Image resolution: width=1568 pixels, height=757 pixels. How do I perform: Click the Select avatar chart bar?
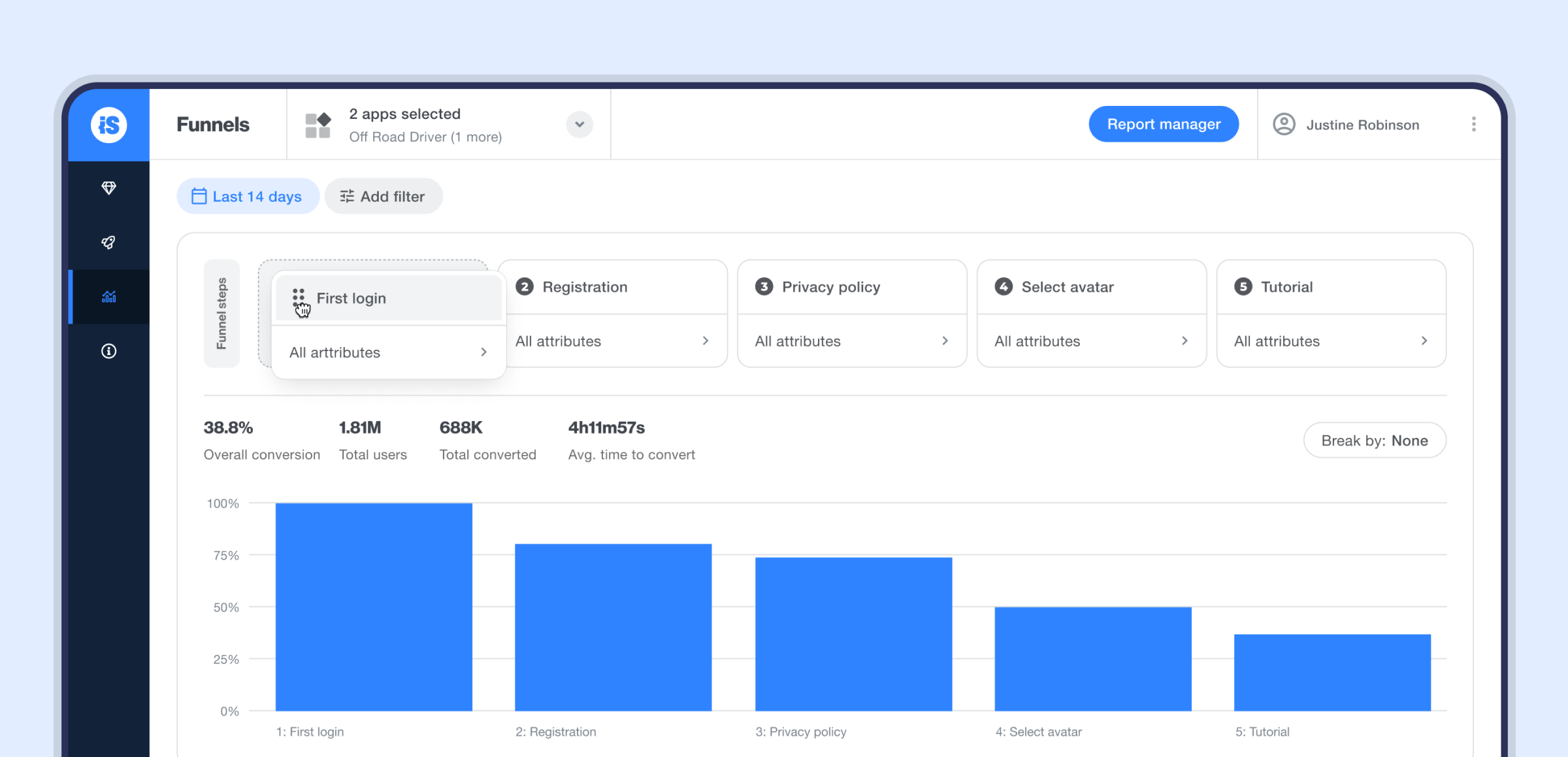coord(1093,659)
